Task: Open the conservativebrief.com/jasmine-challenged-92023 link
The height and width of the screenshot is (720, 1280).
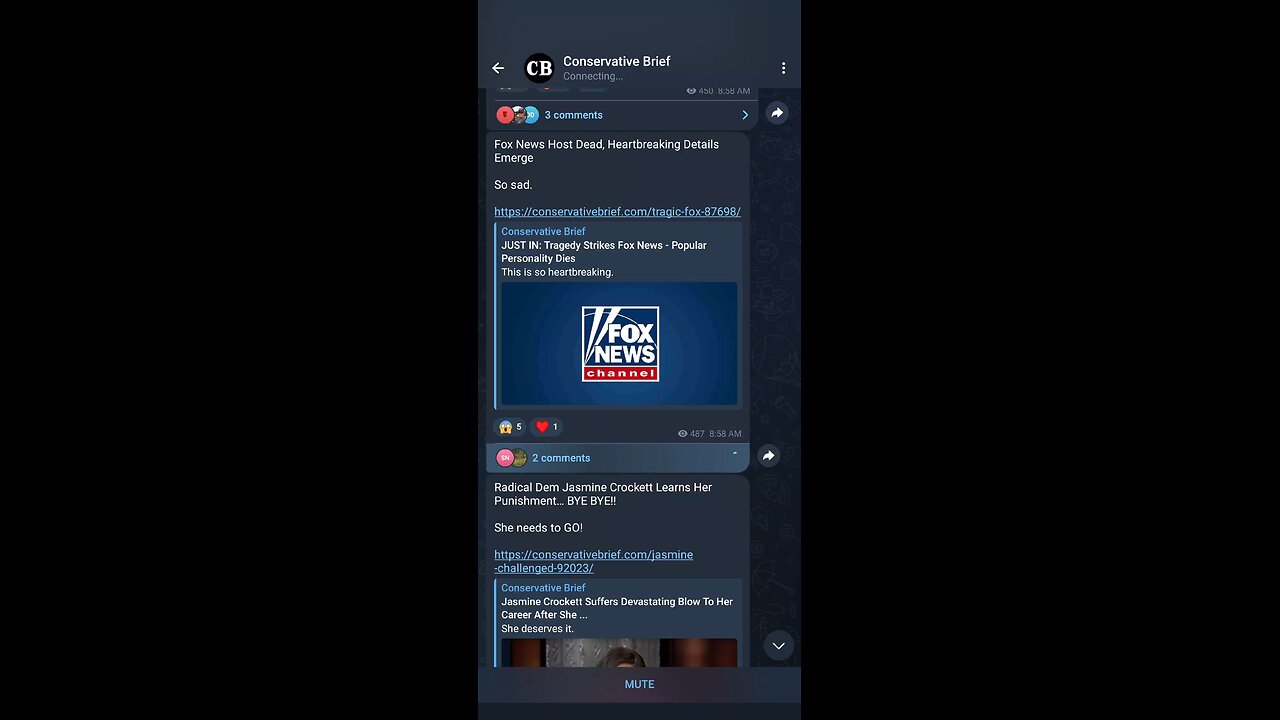Action: click(x=593, y=561)
